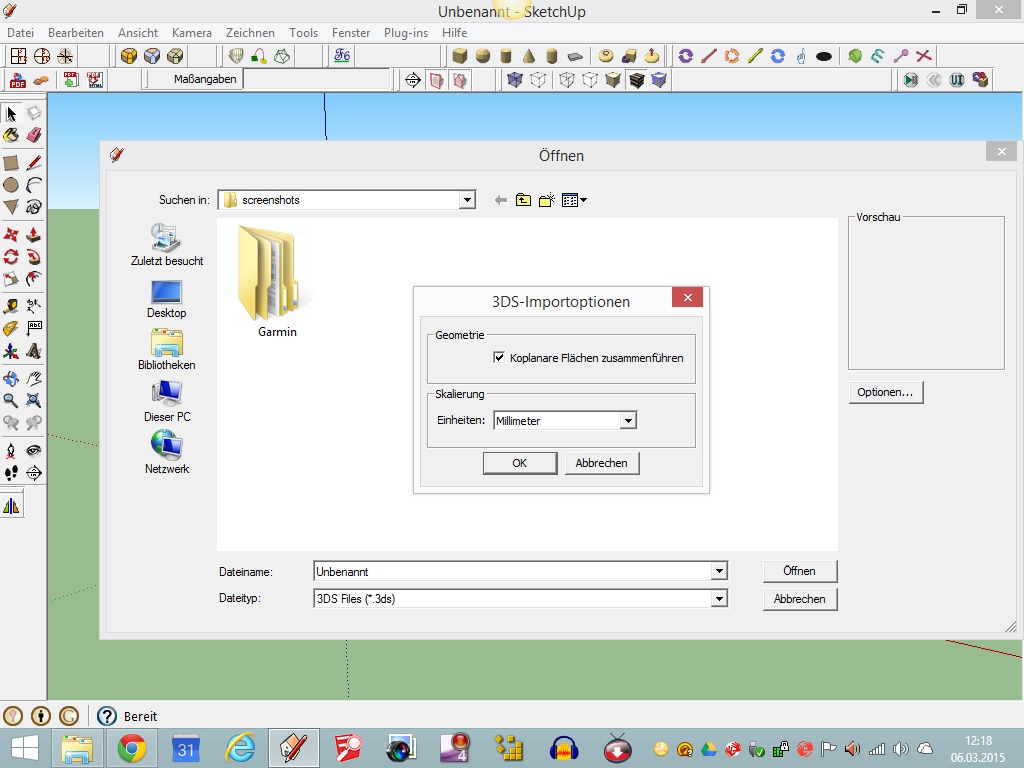This screenshot has width=1024, height=768.
Task: Pick the Paint Bucket tool
Action: pyautogui.click(x=11, y=135)
